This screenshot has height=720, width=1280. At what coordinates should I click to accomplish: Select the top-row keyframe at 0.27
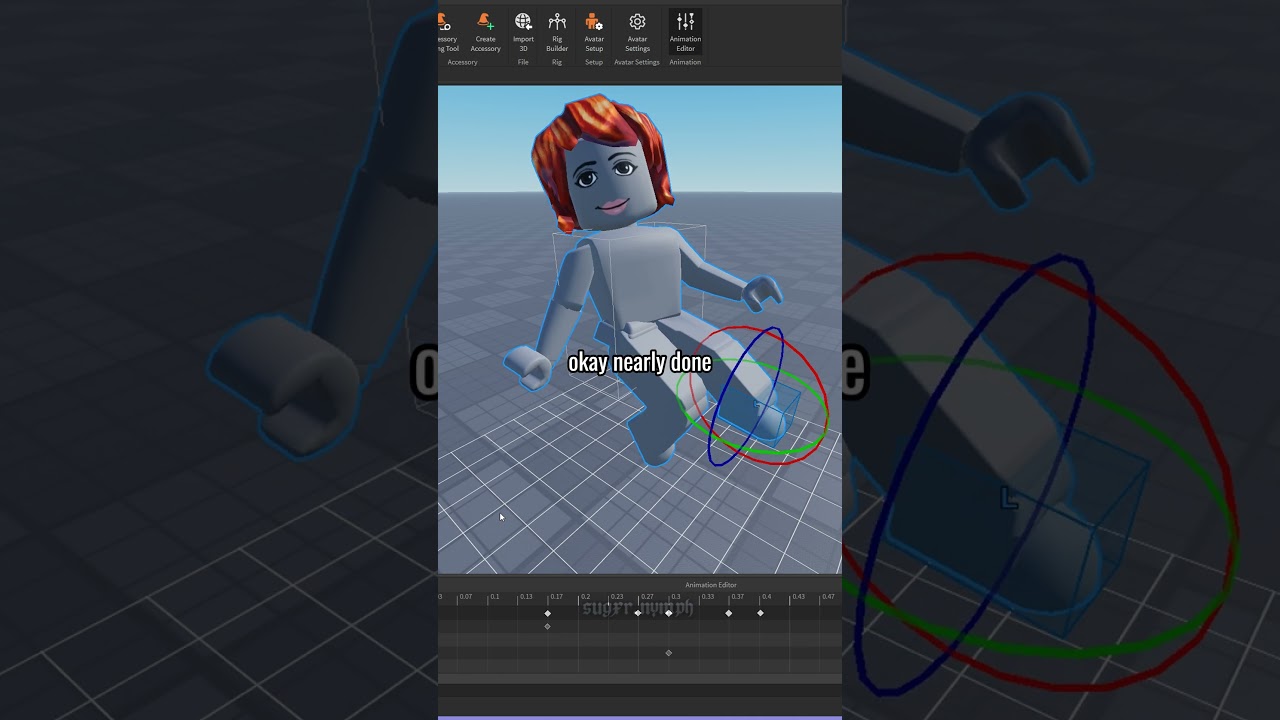click(x=638, y=613)
